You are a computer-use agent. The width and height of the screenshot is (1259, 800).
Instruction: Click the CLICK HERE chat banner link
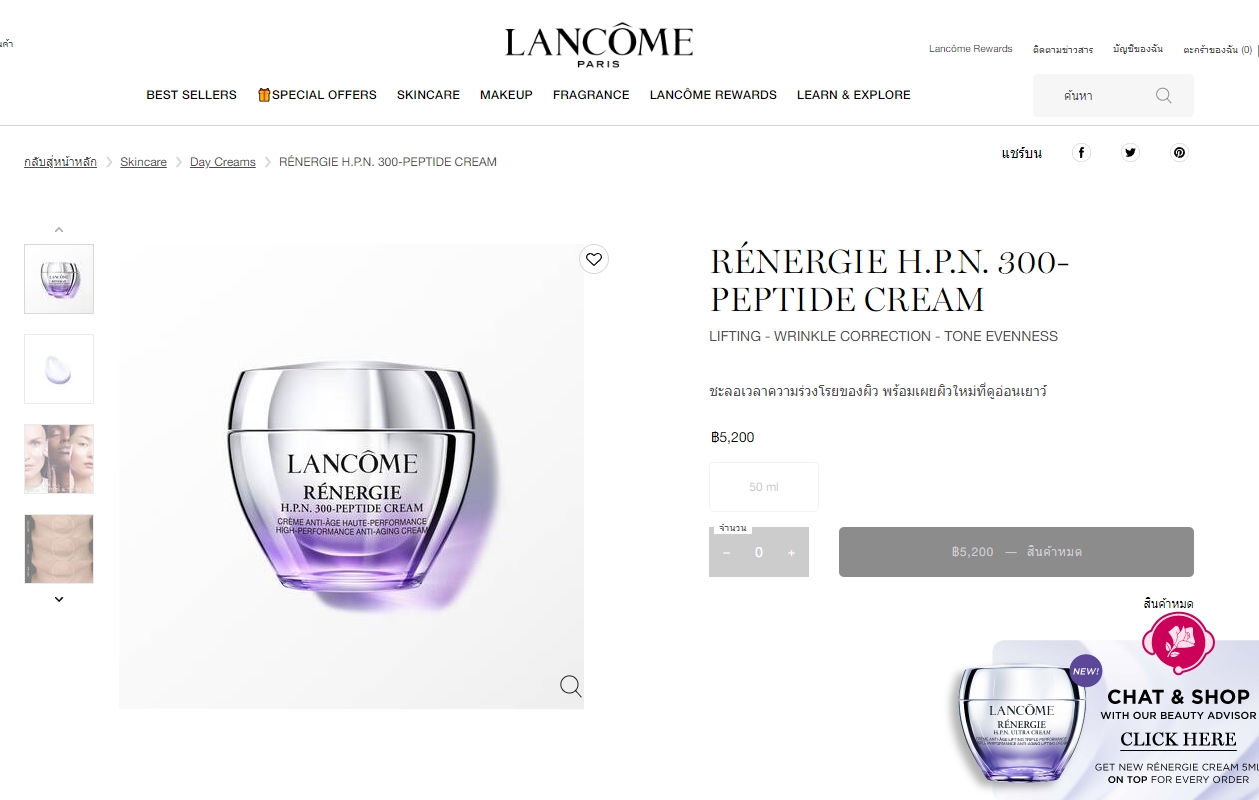(1178, 740)
